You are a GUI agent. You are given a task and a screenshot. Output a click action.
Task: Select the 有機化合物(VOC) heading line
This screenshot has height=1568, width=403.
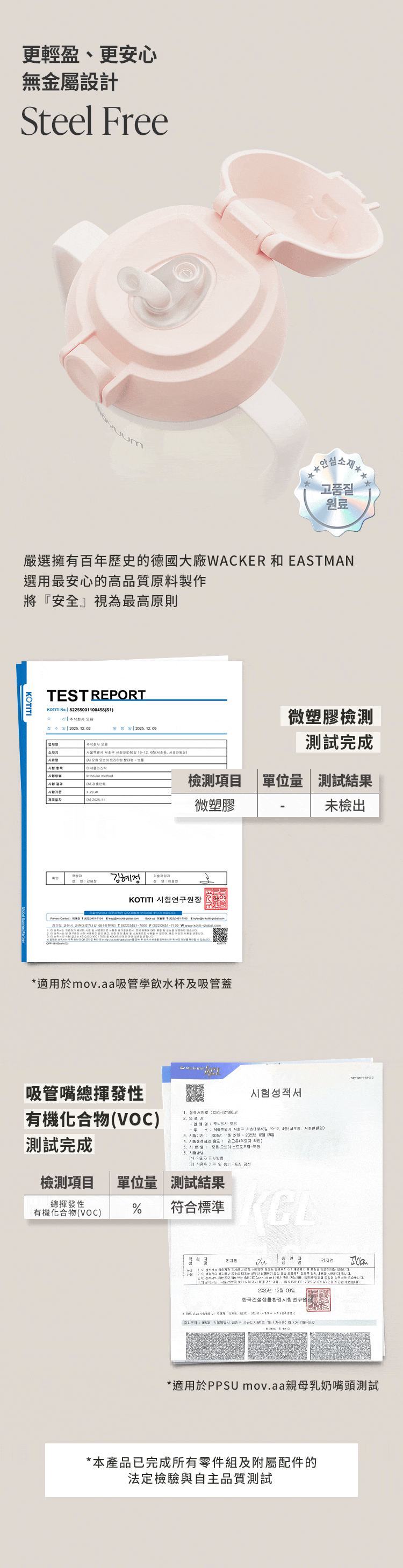[92, 1119]
